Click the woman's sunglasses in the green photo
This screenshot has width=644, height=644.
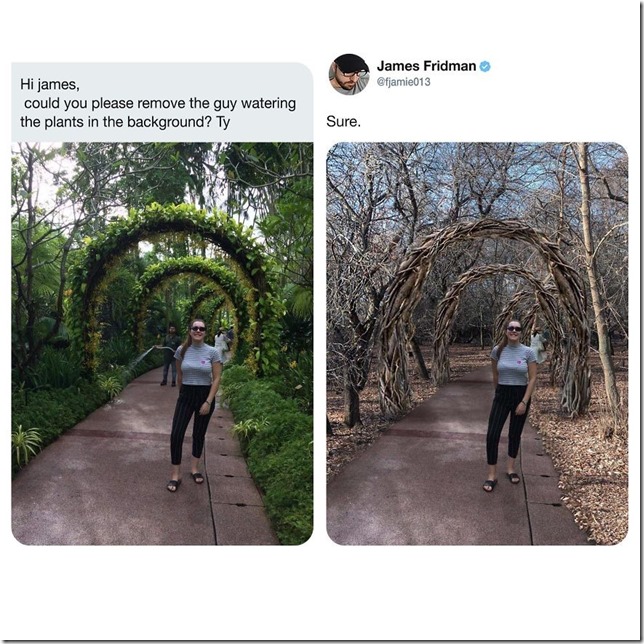(197, 329)
